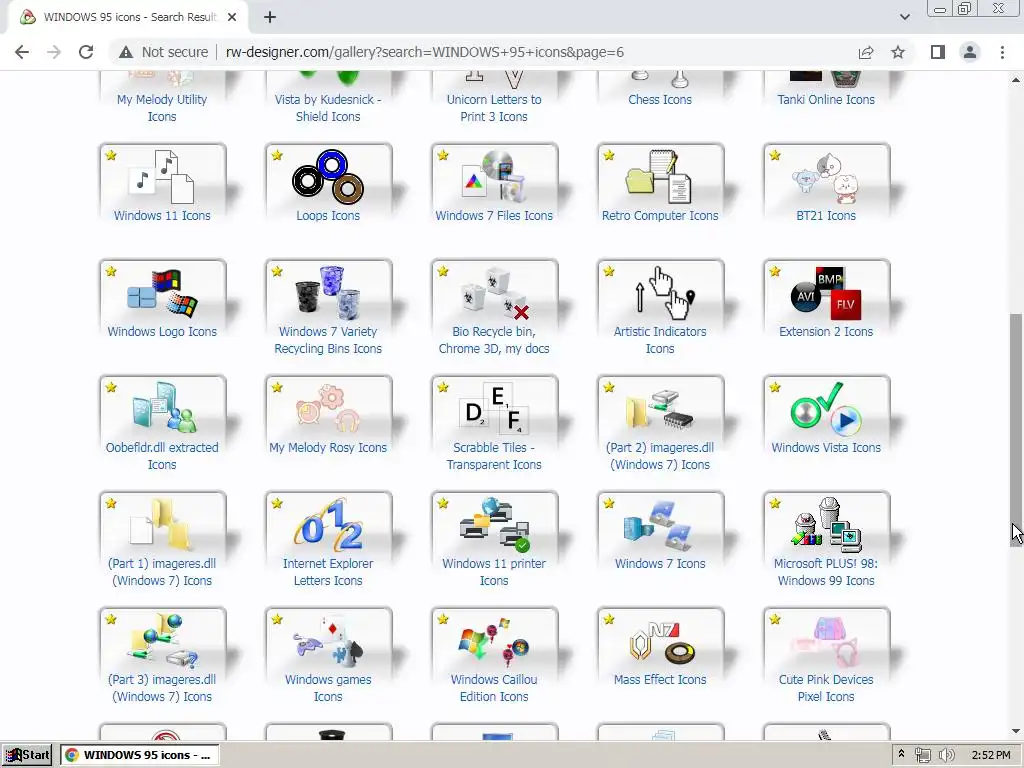Share this page via share icon
1024x768 pixels.
coord(866,52)
